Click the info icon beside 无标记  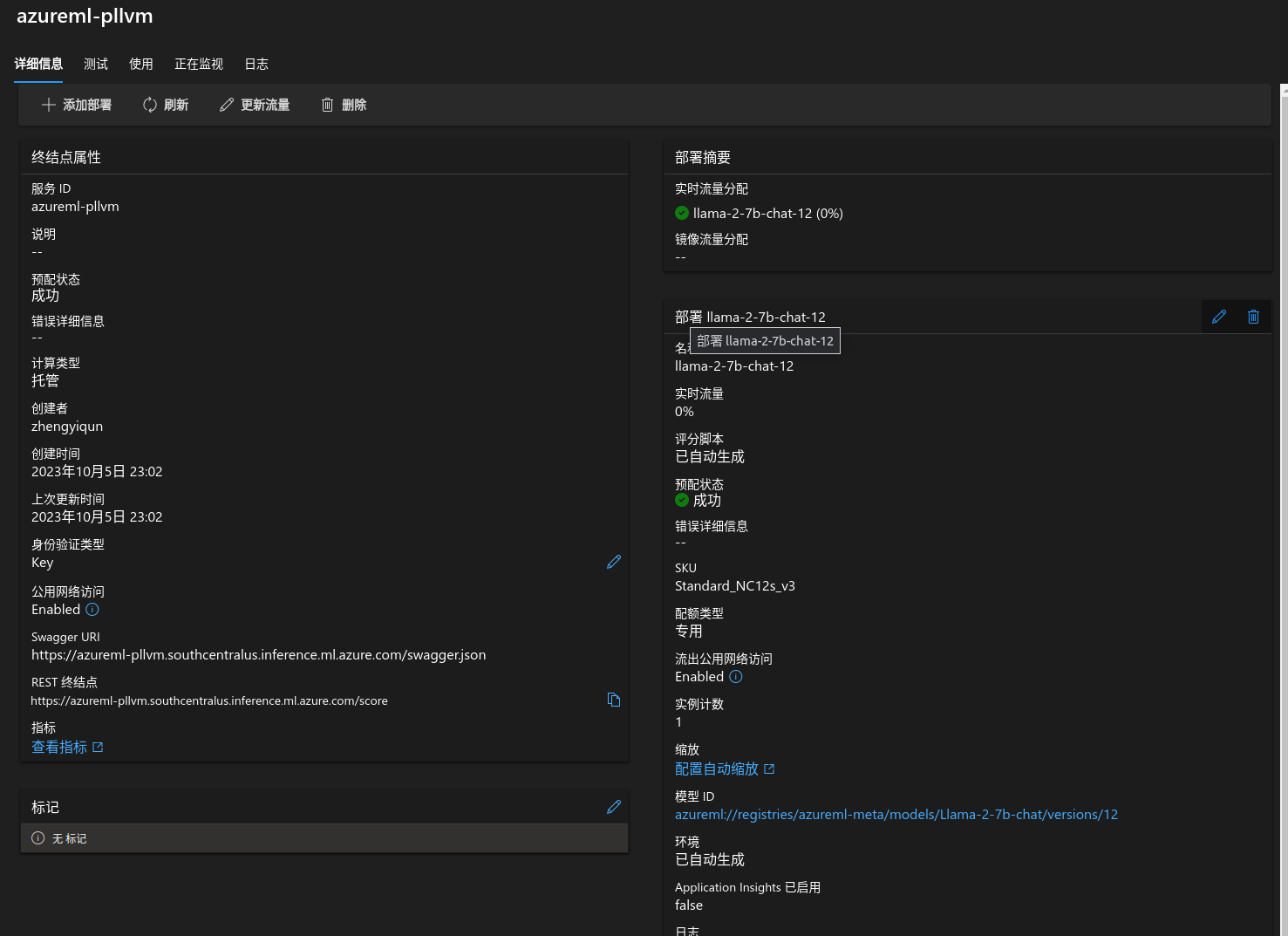pos(38,838)
